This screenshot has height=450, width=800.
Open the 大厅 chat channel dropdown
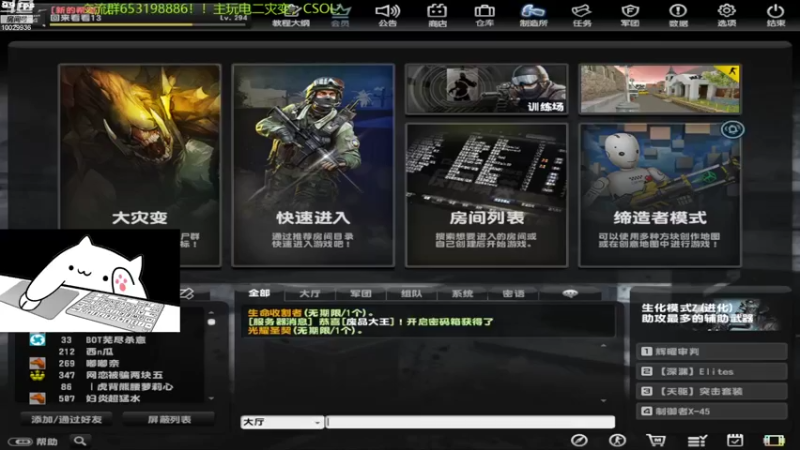[282, 422]
